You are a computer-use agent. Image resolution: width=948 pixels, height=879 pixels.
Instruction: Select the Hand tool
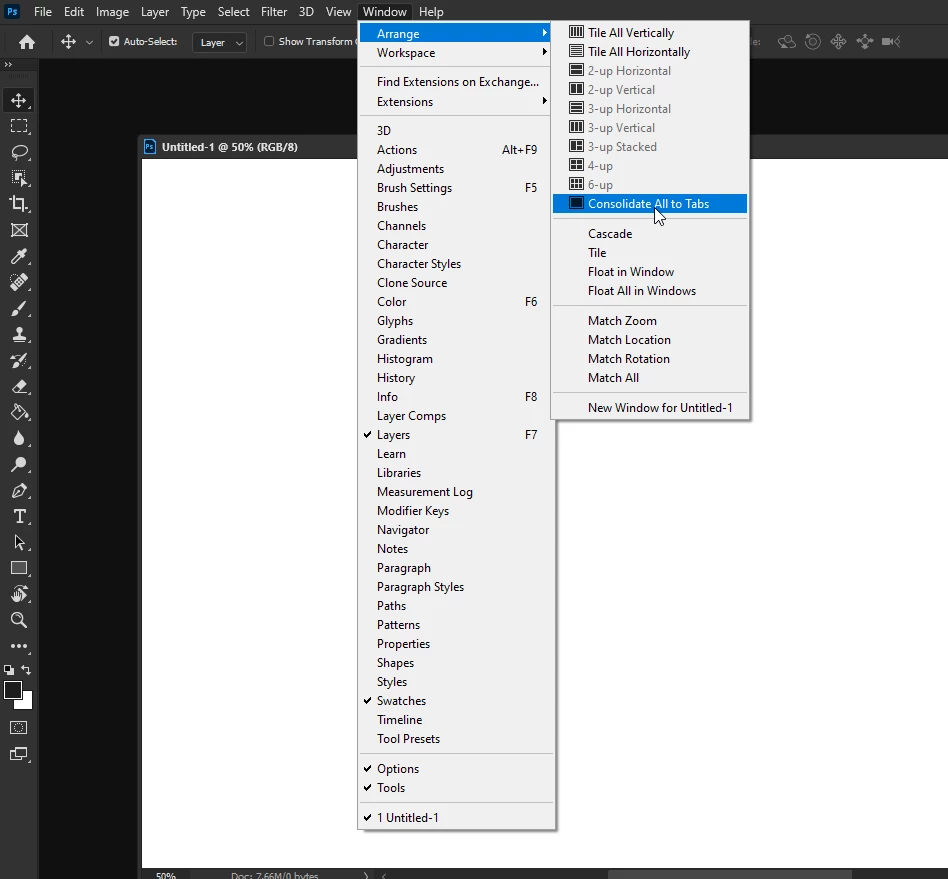tap(19, 594)
